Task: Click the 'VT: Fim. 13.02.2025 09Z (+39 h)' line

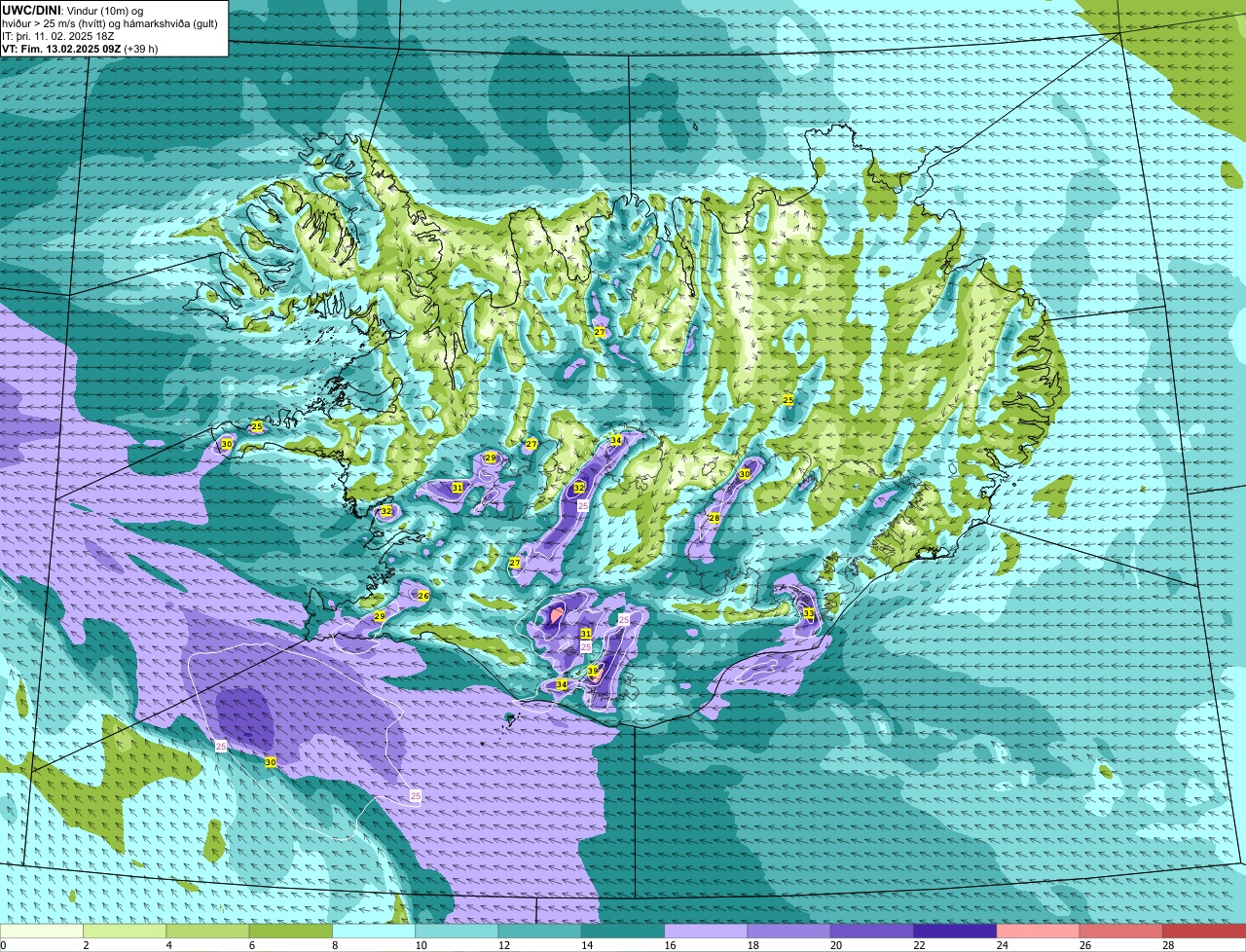Action: tap(80, 48)
